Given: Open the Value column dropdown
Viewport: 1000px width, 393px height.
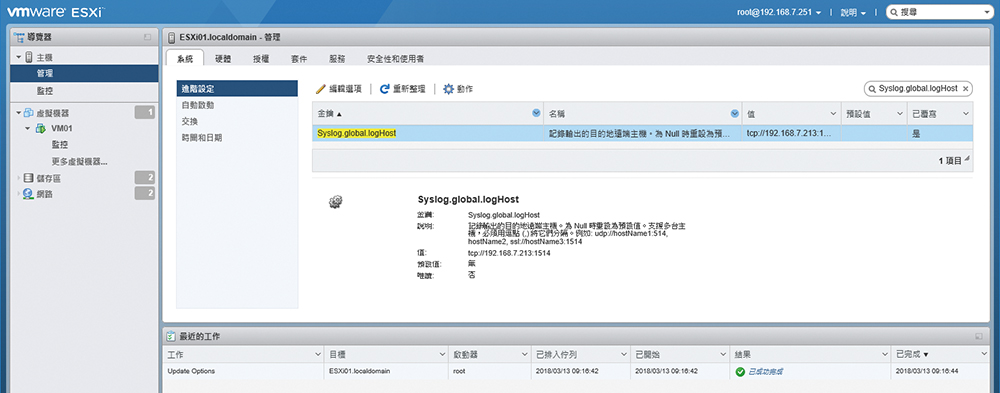Looking at the screenshot, I should click(833, 114).
